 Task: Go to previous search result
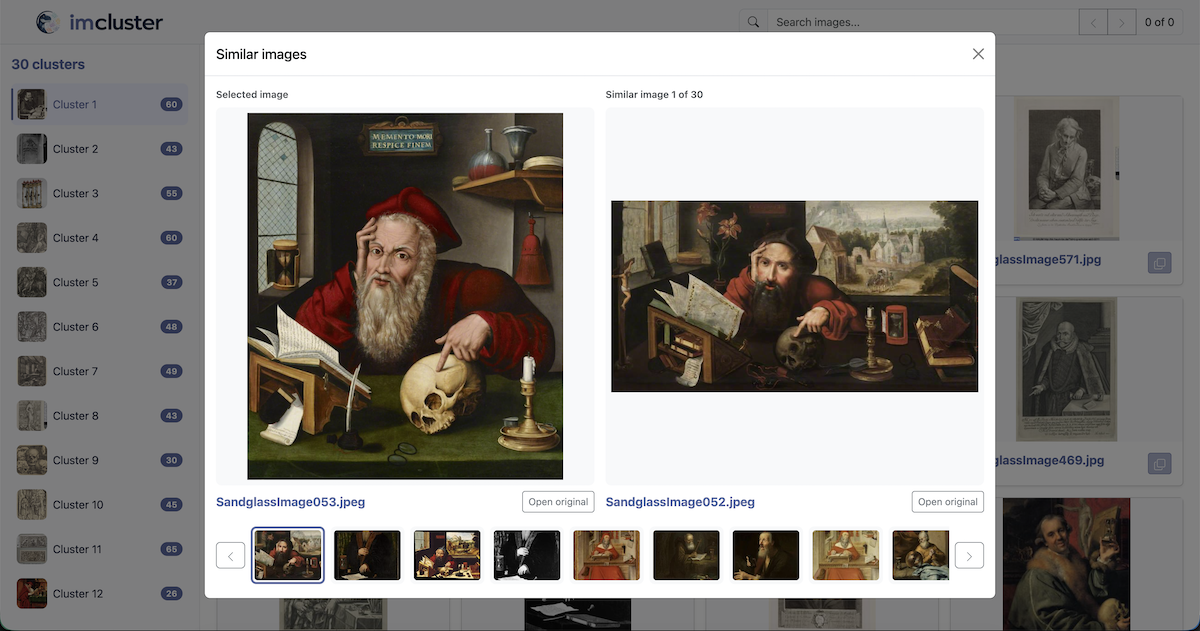click(x=1094, y=22)
